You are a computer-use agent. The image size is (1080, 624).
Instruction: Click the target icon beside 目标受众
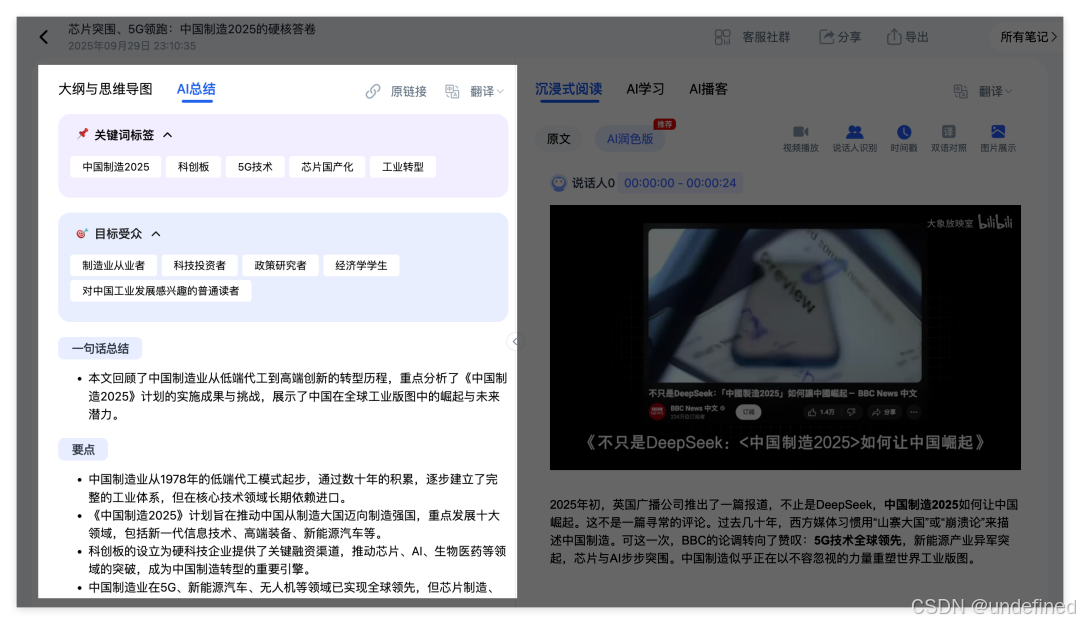click(x=82, y=233)
